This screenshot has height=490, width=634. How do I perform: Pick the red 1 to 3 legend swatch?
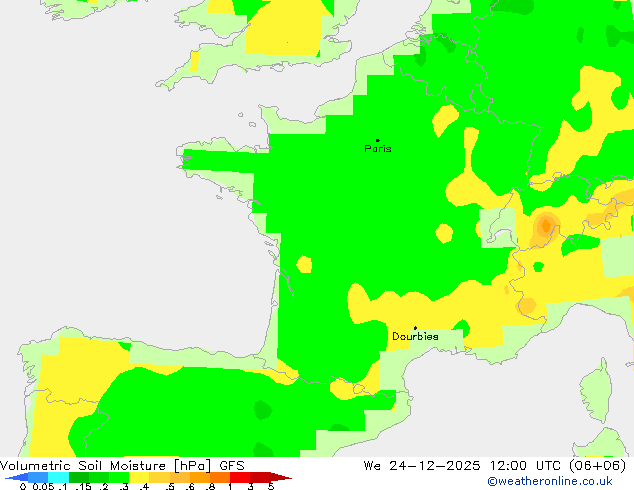240,477
